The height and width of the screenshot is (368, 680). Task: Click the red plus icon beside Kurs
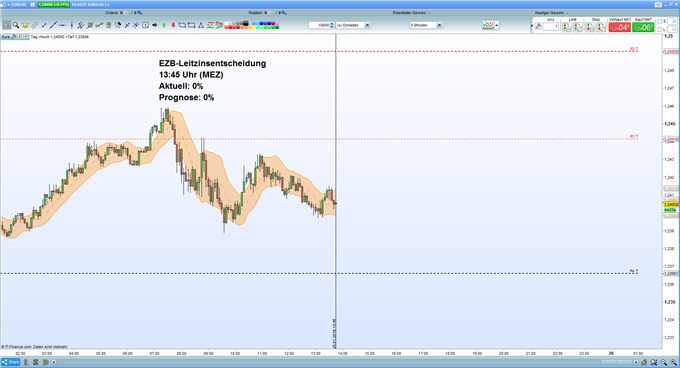[x=20, y=37]
